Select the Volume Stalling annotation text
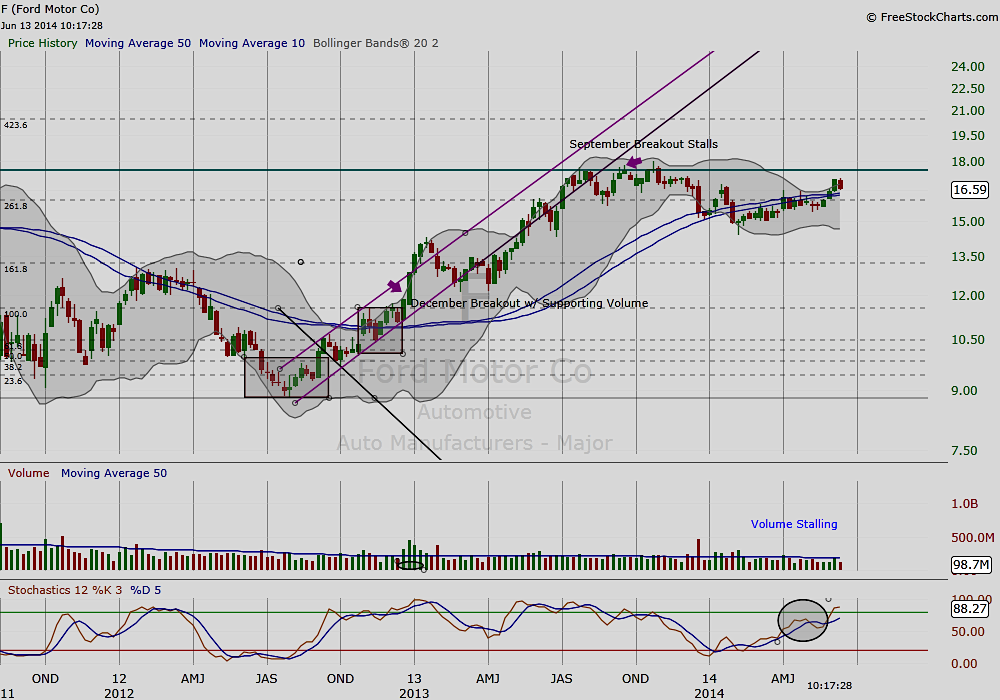Viewport: 1000px width, 700px height. click(x=794, y=524)
